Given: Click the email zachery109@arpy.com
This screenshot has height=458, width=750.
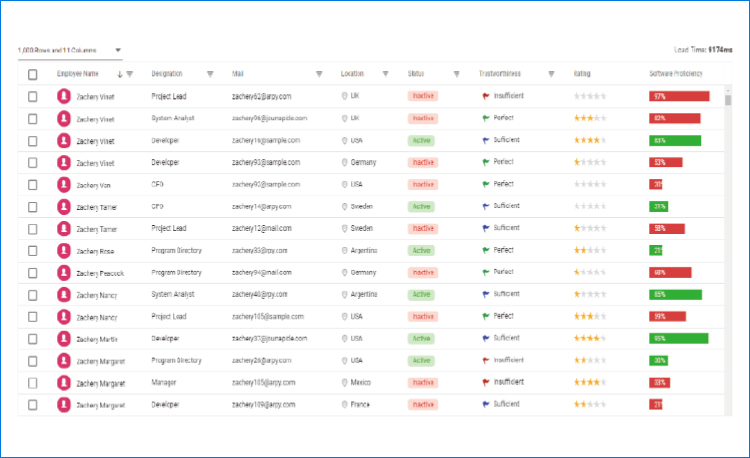Looking at the screenshot, I should [x=264, y=404].
